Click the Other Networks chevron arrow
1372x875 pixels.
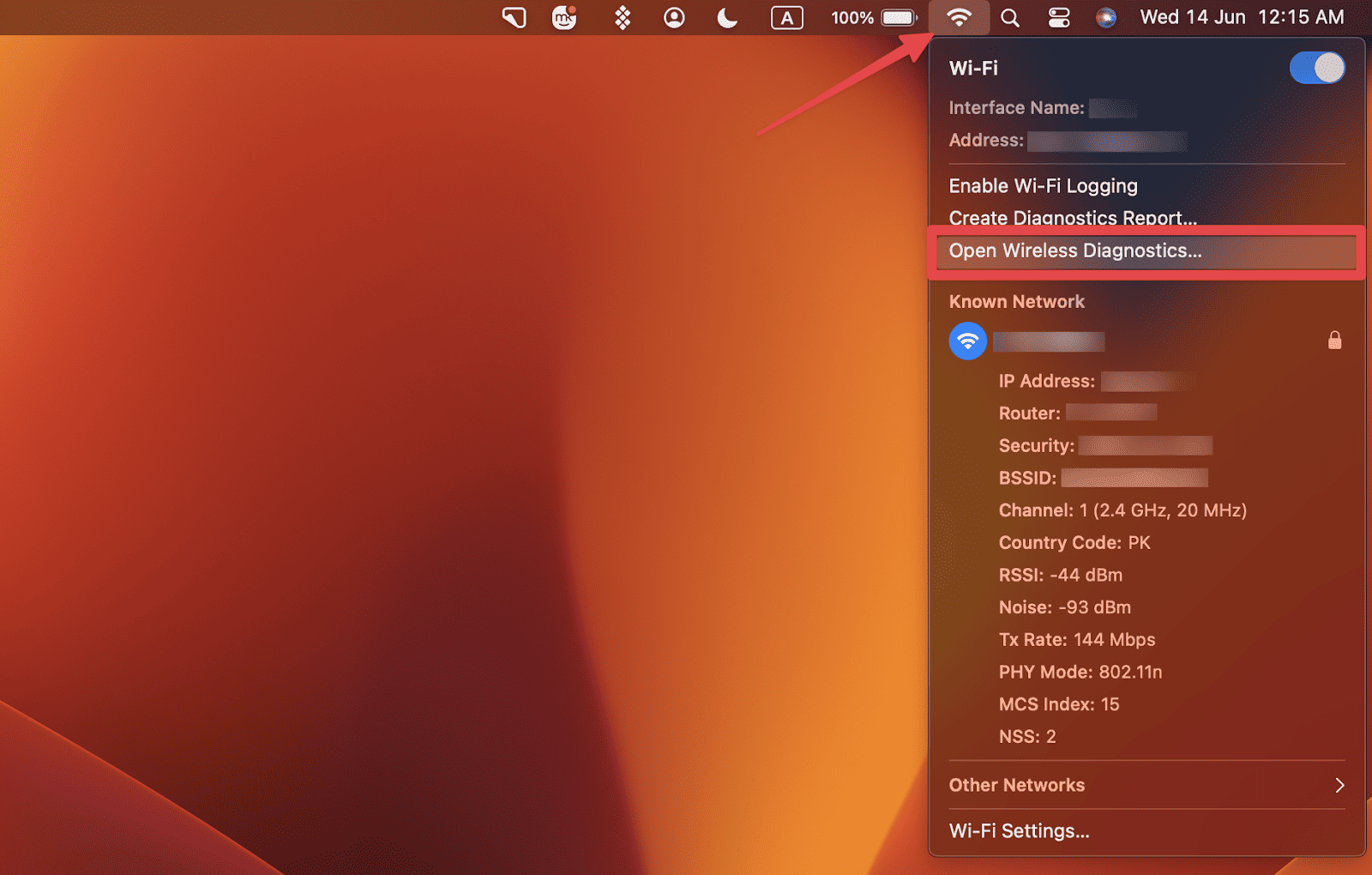[x=1339, y=785]
